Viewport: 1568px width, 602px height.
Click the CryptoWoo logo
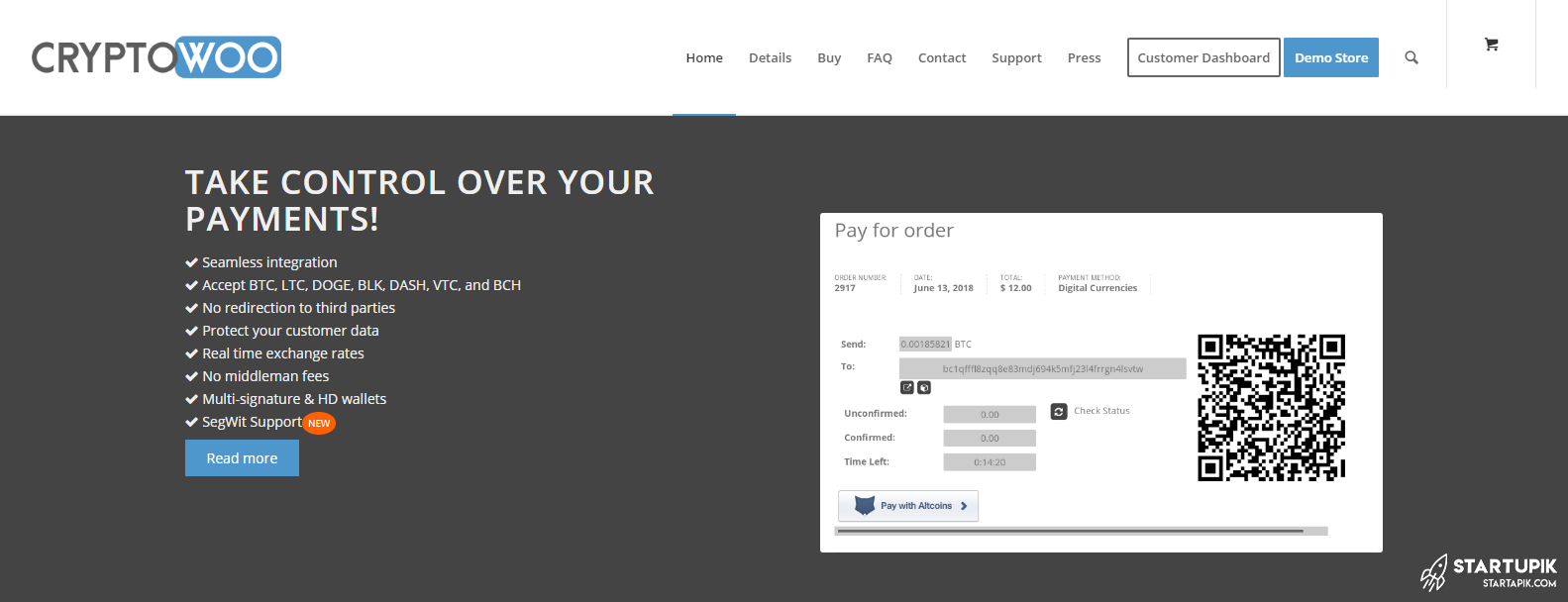point(157,57)
